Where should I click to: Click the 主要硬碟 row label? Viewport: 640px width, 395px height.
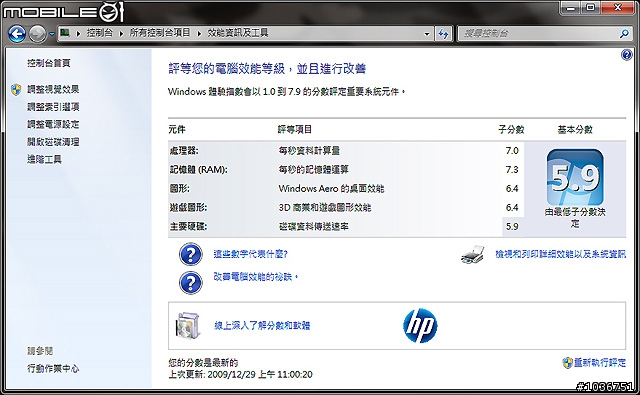pyautogui.click(x=188, y=226)
